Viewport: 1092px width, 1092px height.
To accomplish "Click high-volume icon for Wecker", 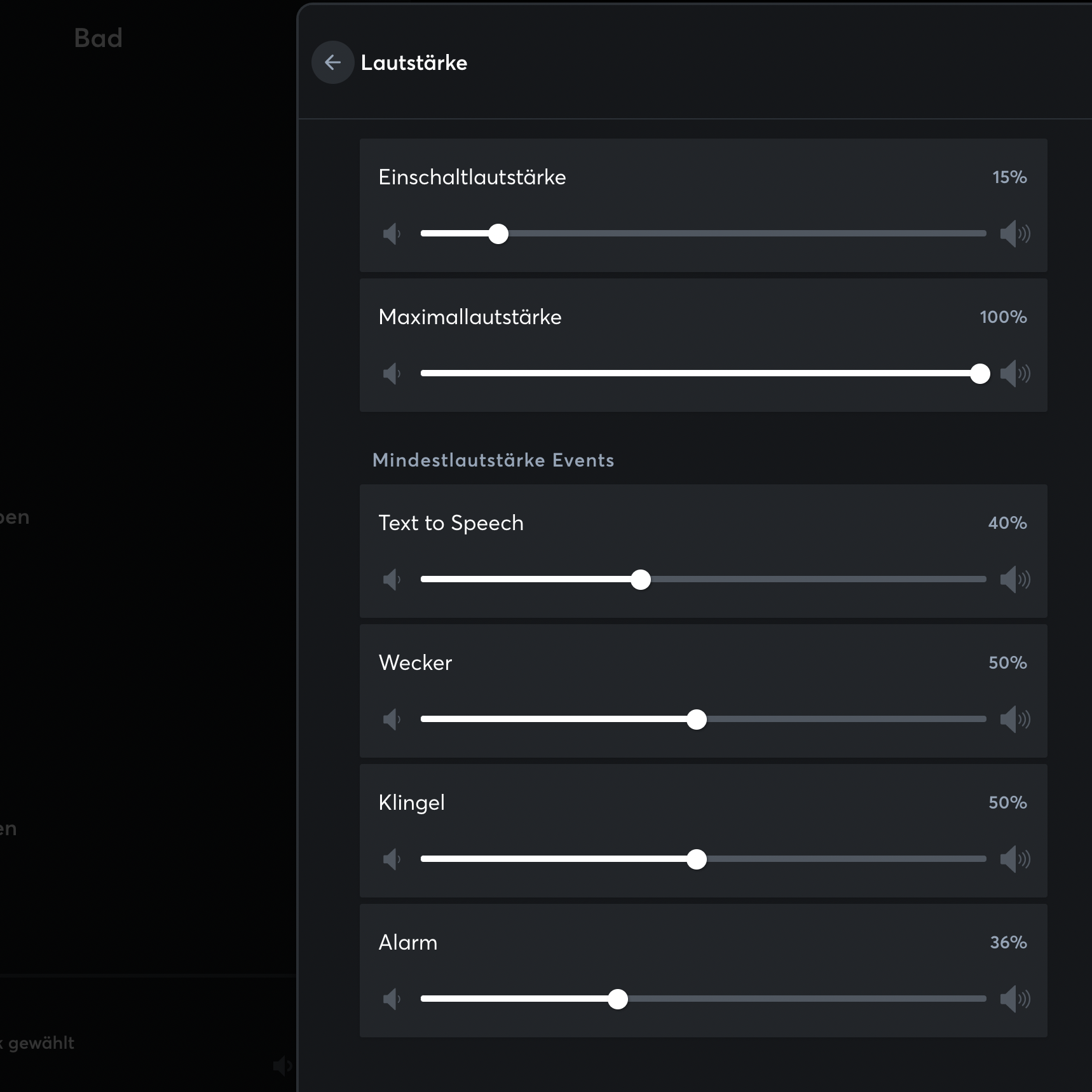I will click(1014, 720).
